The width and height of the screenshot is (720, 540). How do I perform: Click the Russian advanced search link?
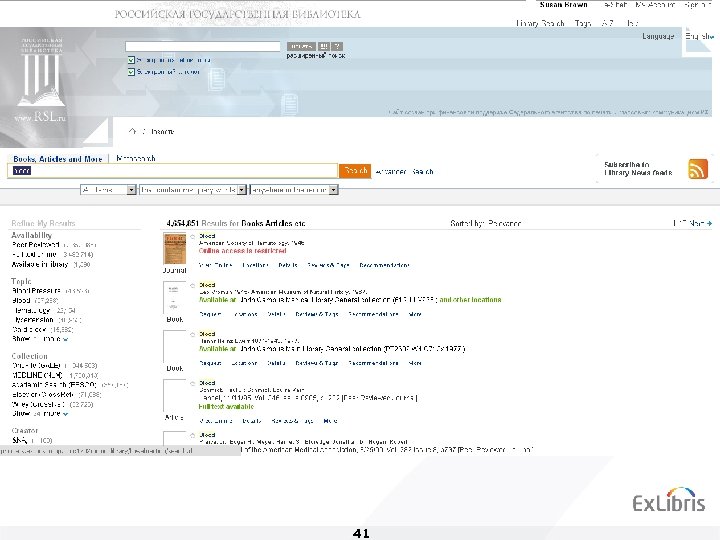[x=316, y=56]
